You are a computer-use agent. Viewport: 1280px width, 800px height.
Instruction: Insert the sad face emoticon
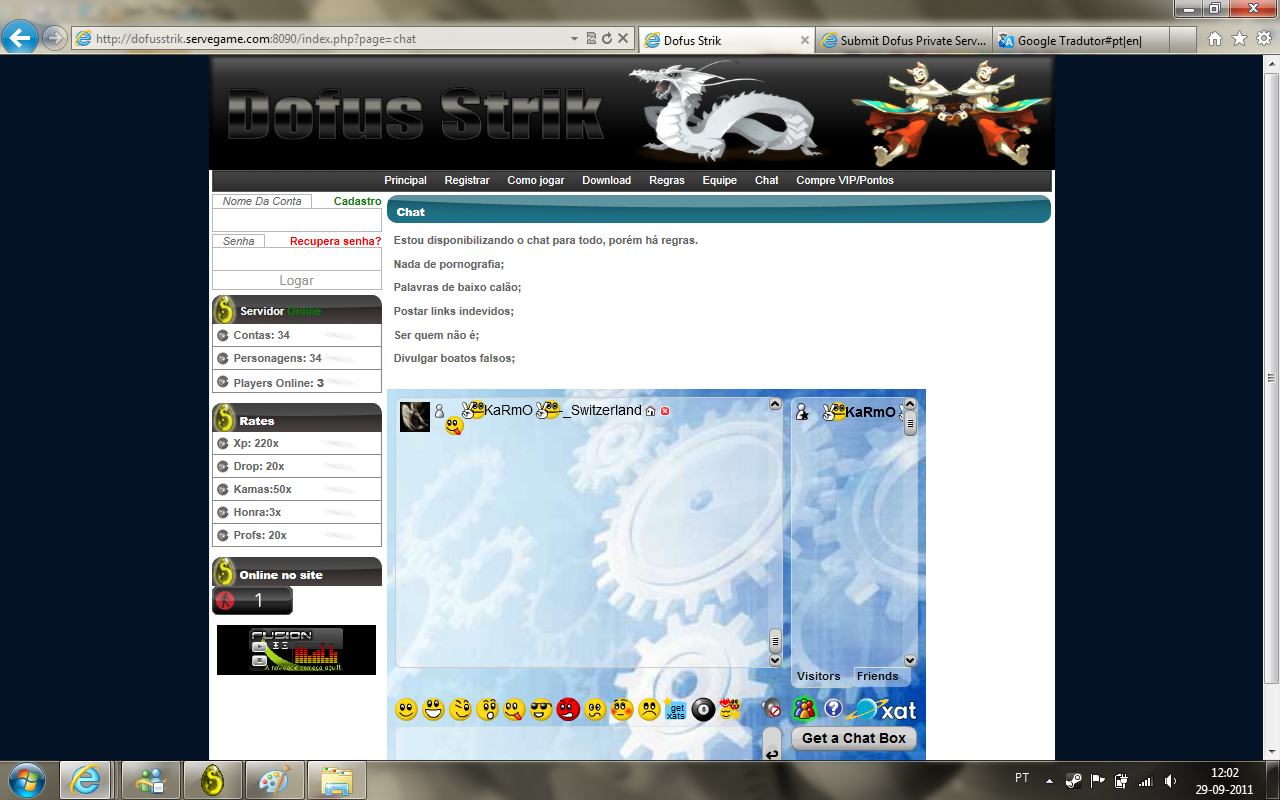click(x=649, y=710)
